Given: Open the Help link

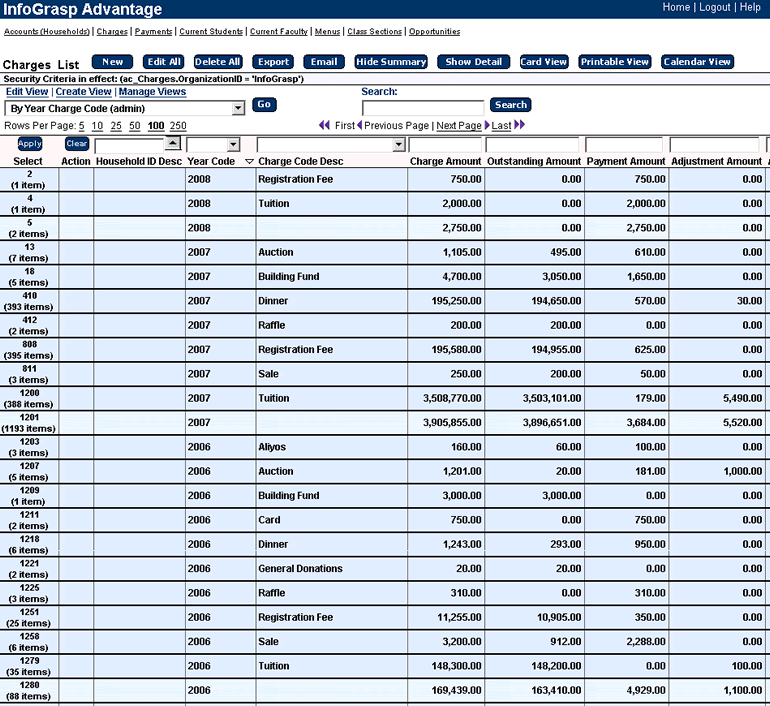Looking at the screenshot, I should [x=750, y=7].
